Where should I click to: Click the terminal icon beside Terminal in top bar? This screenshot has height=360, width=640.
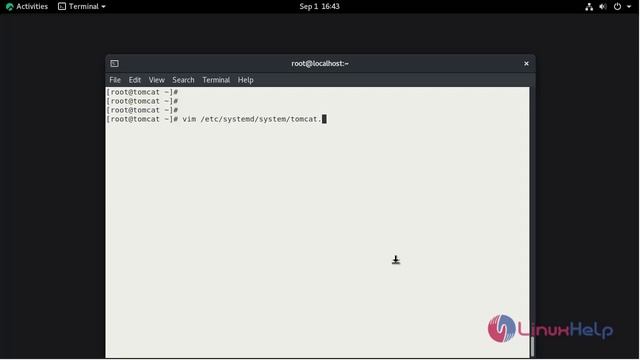tap(62, 7)
